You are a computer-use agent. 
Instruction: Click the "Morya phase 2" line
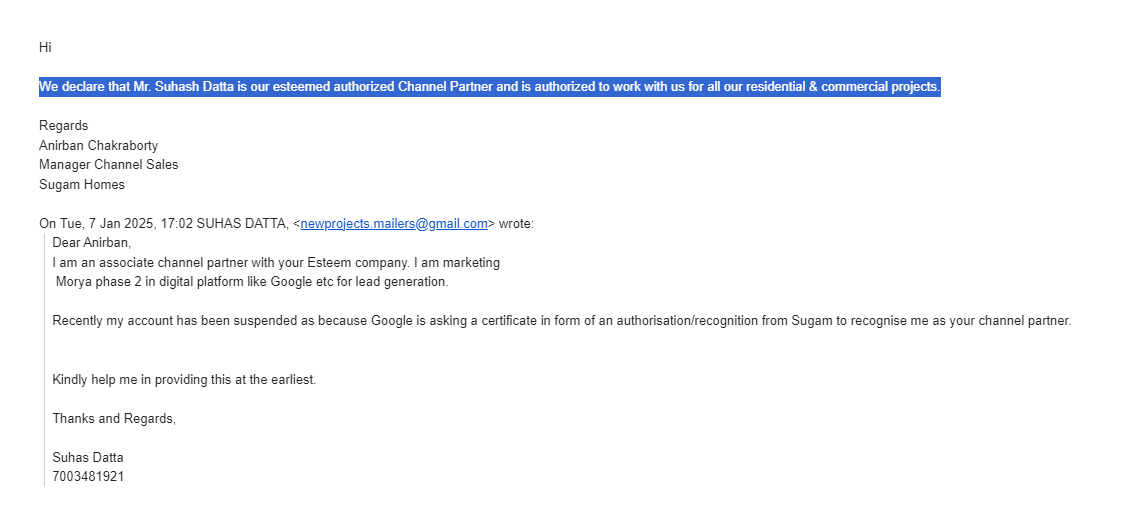click(x=252, y=282)
